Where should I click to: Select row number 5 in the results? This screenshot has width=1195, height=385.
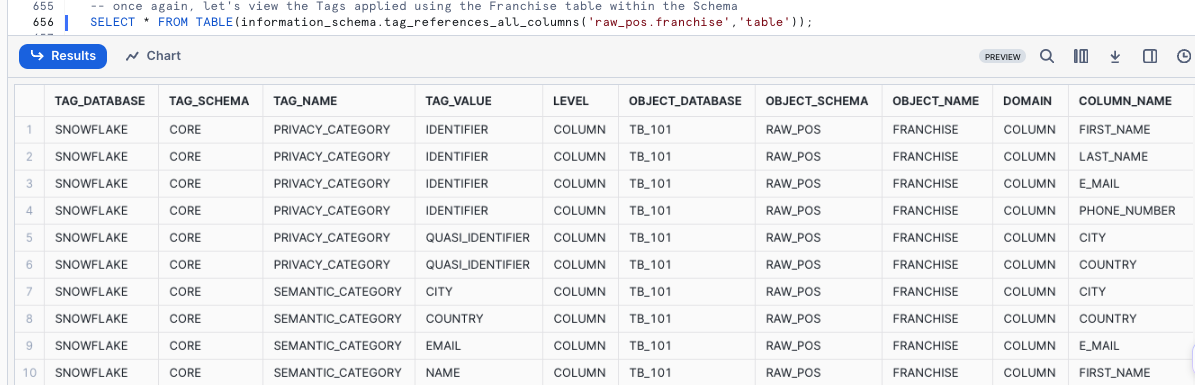click(x=29, y=238)
